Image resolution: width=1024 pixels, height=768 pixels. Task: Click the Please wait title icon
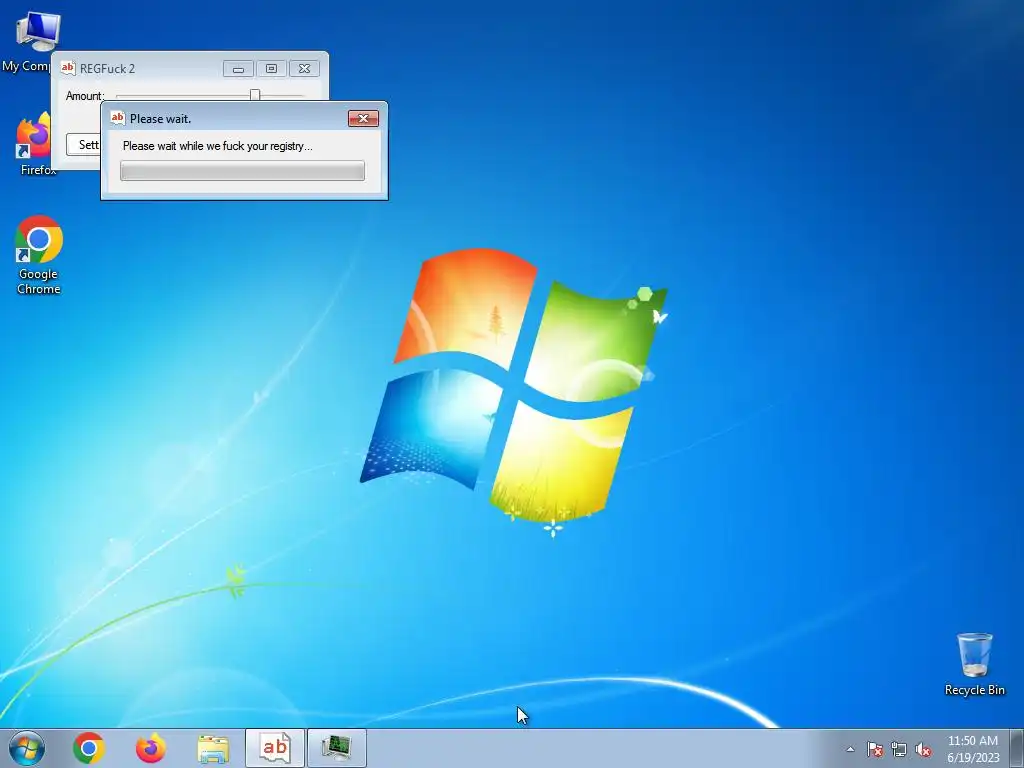tap(118, 118)
